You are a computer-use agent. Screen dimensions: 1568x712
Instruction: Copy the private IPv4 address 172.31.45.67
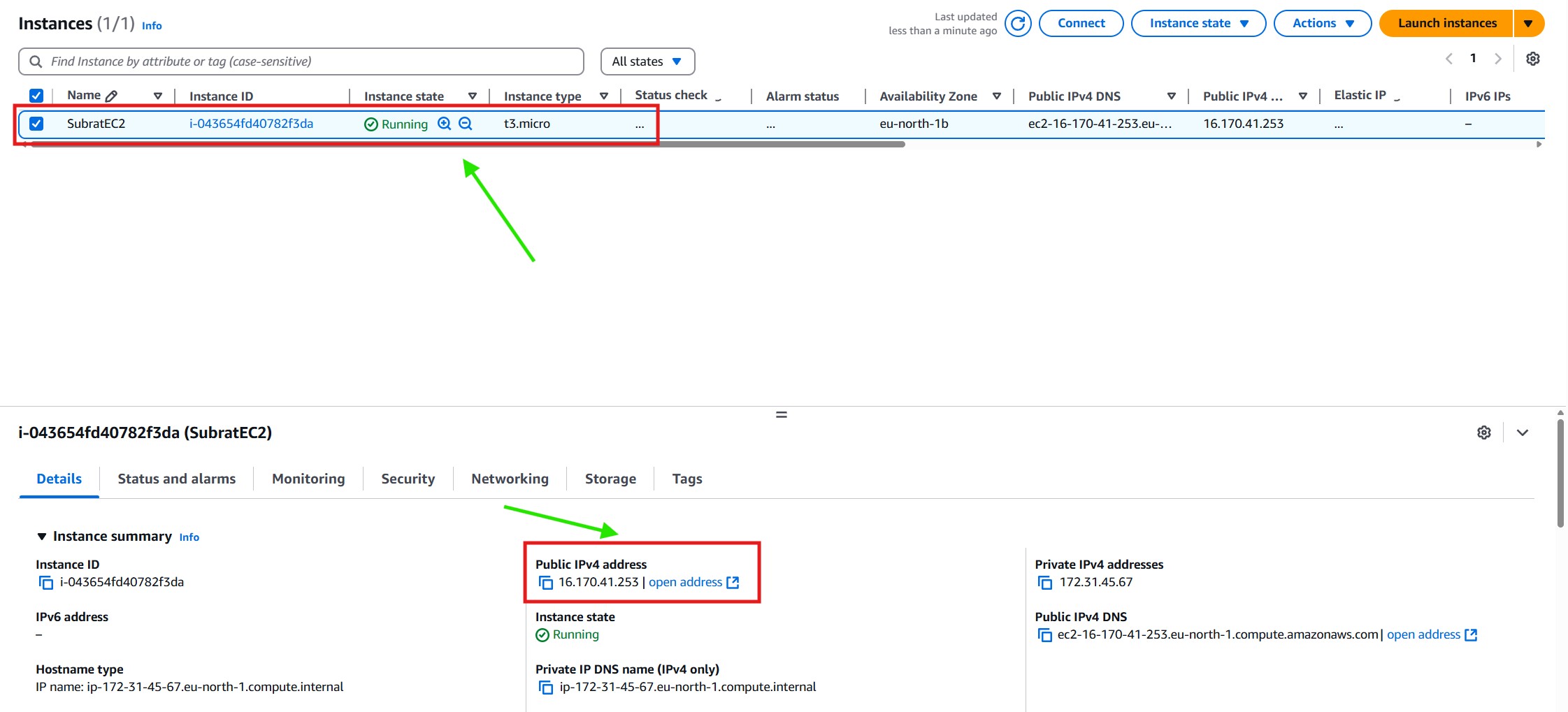click(x=1045, y=583)
